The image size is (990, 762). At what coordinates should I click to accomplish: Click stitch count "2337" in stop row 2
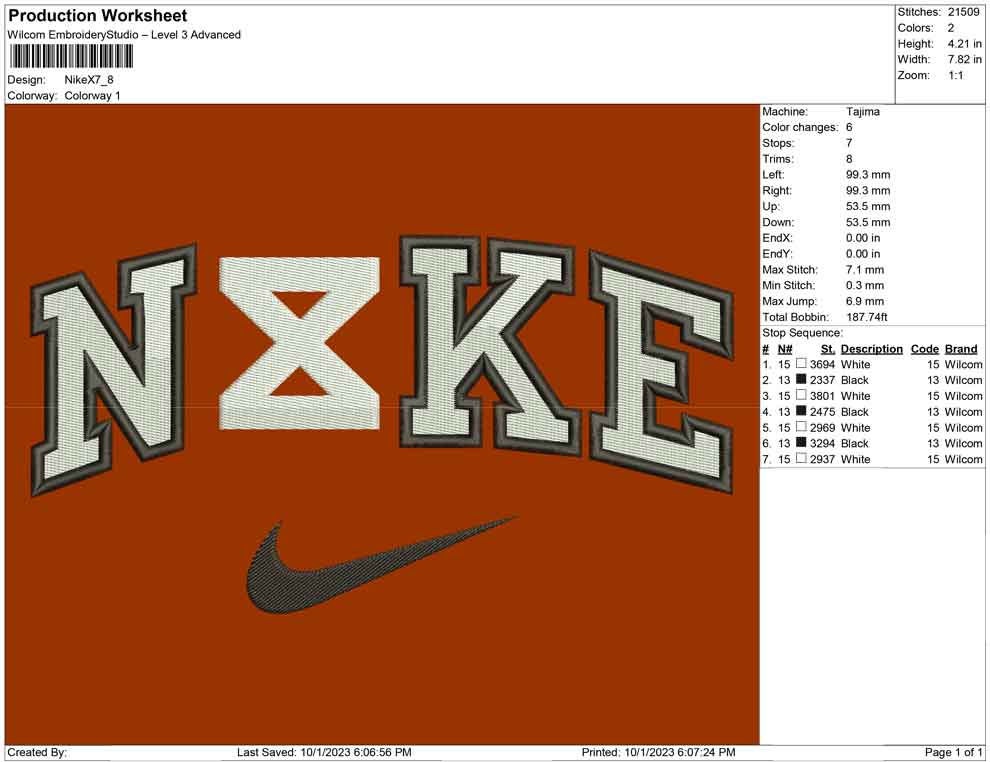click(x=822, y=380)
